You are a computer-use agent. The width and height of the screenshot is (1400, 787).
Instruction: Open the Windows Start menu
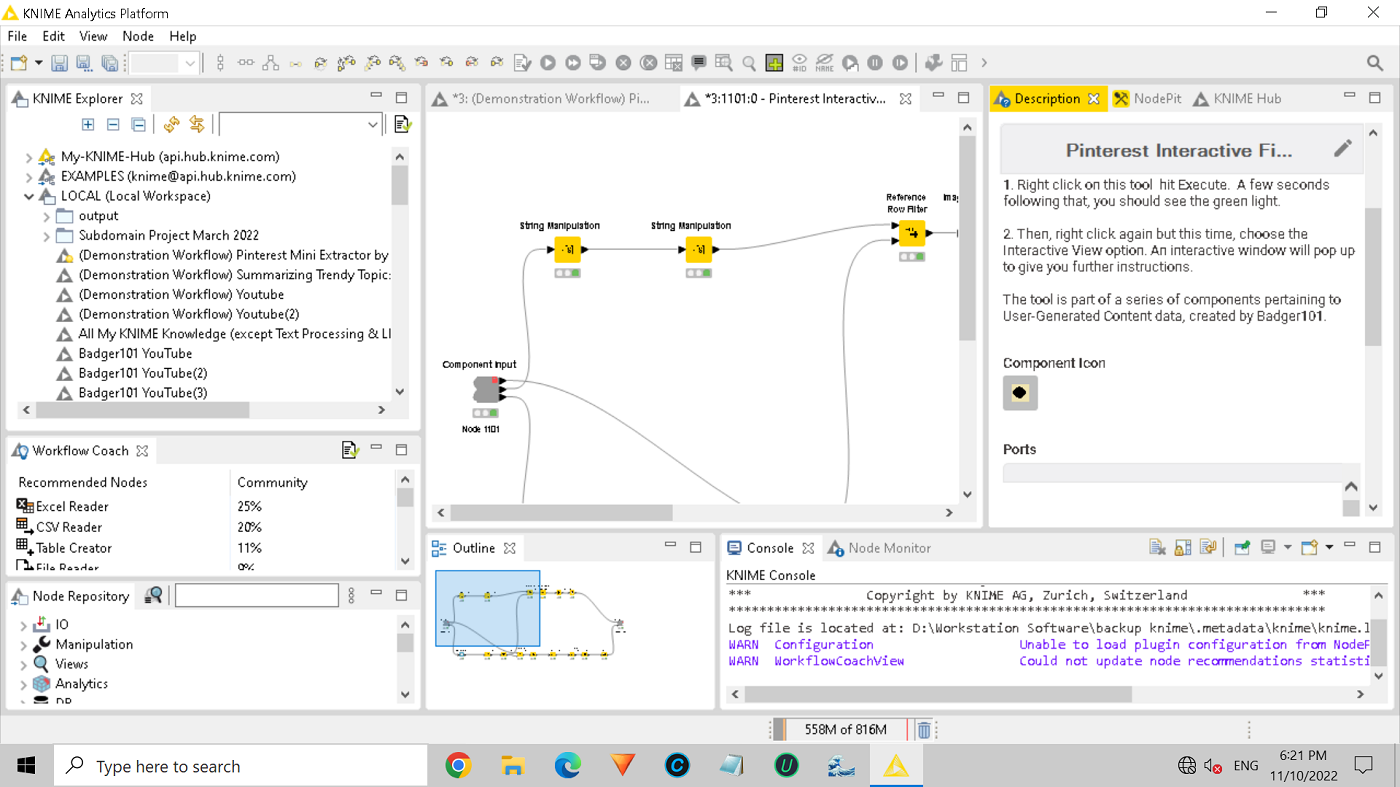(x=24, y=765)
